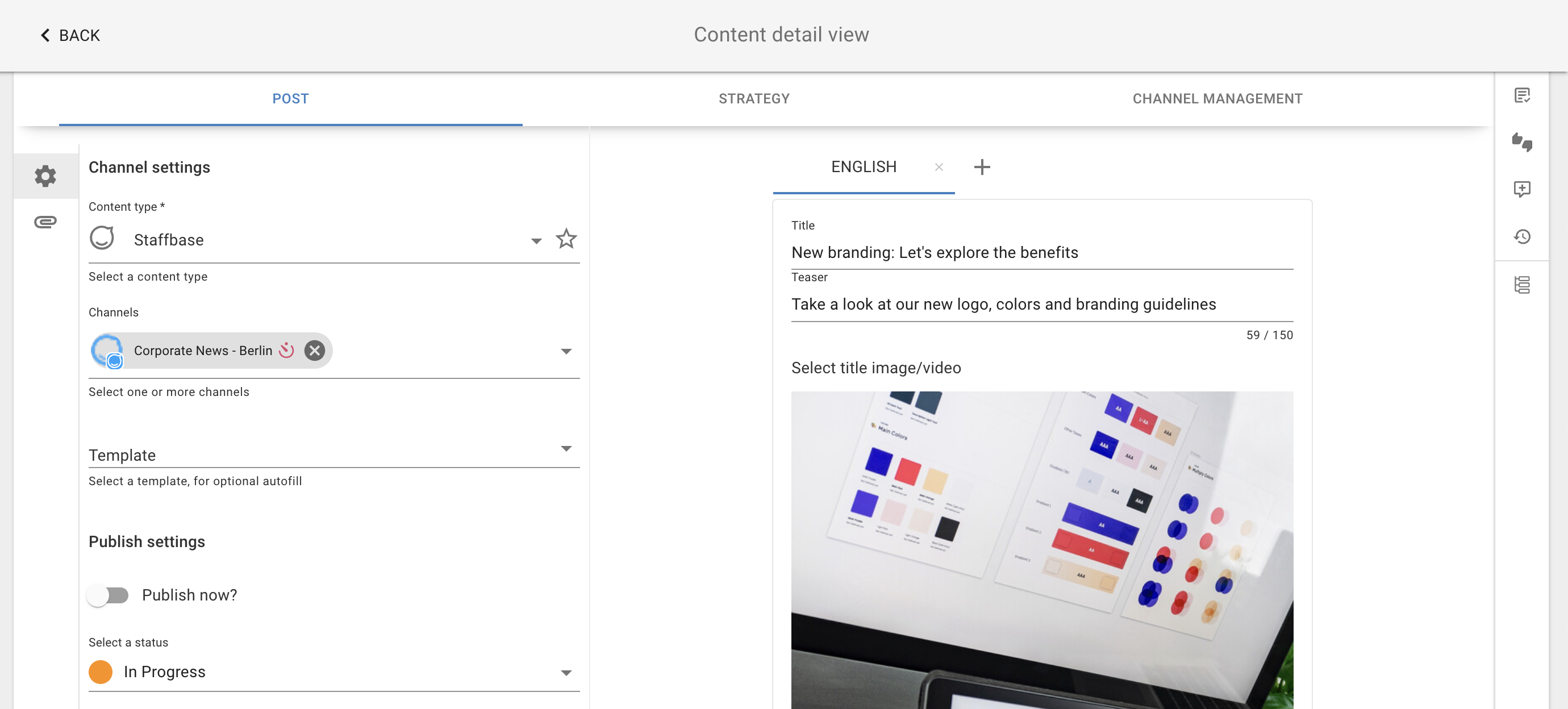Remove the Corporate News - Berlin channel chip

click(315, 350)
